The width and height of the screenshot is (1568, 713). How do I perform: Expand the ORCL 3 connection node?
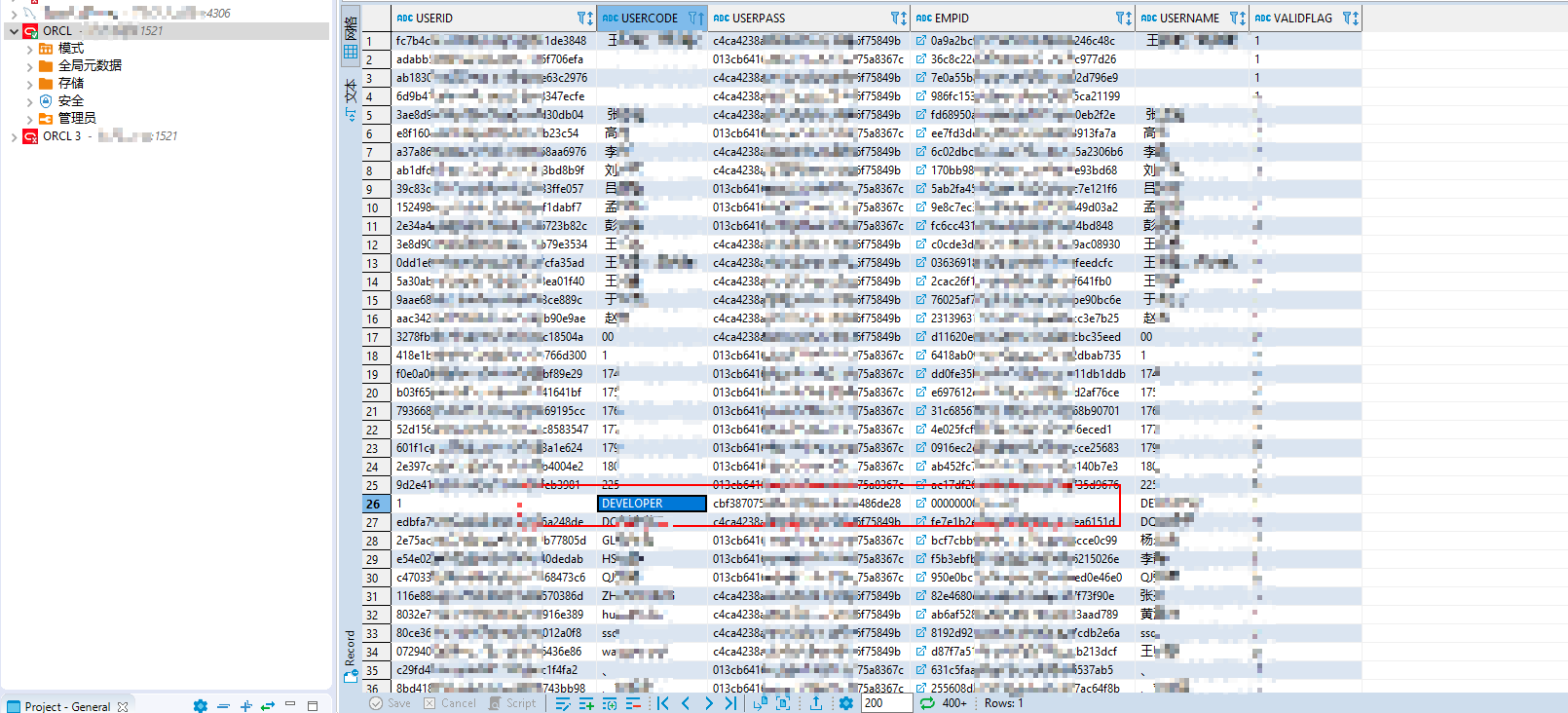click(14, 136)
